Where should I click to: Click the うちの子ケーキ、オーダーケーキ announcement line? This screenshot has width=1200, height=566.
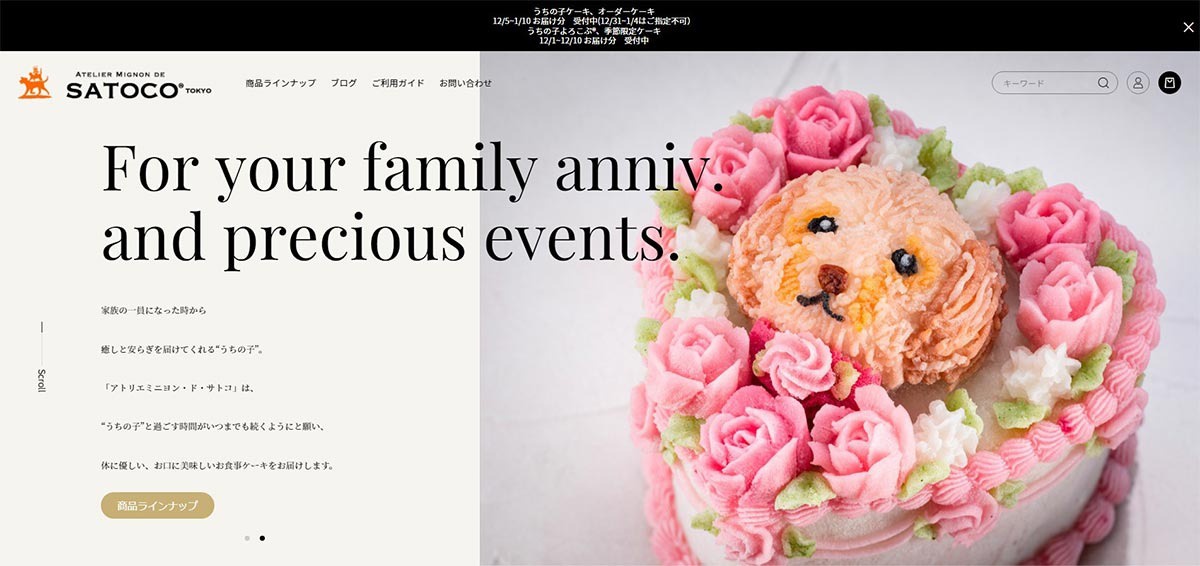[599, 10]
